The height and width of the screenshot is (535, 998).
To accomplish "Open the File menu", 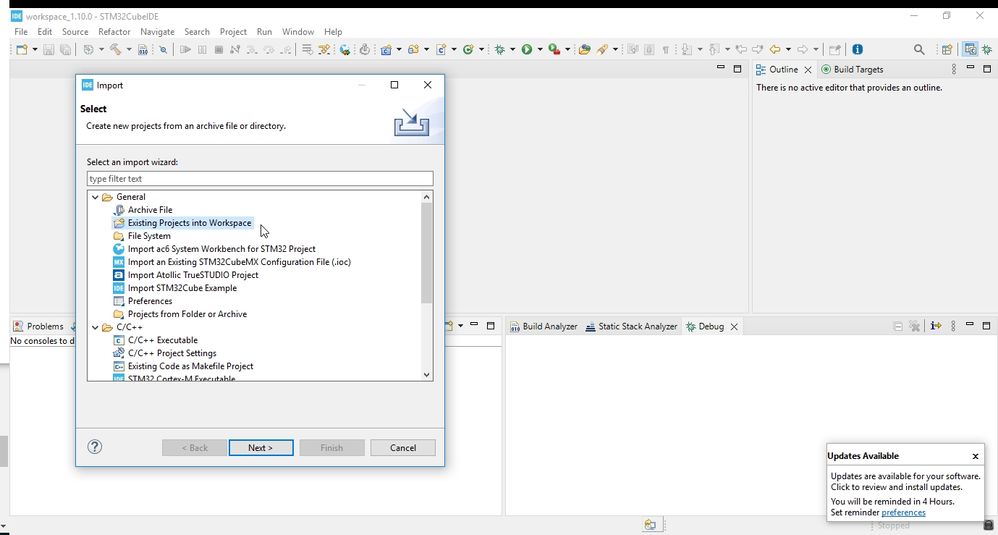I will point(20,32).
